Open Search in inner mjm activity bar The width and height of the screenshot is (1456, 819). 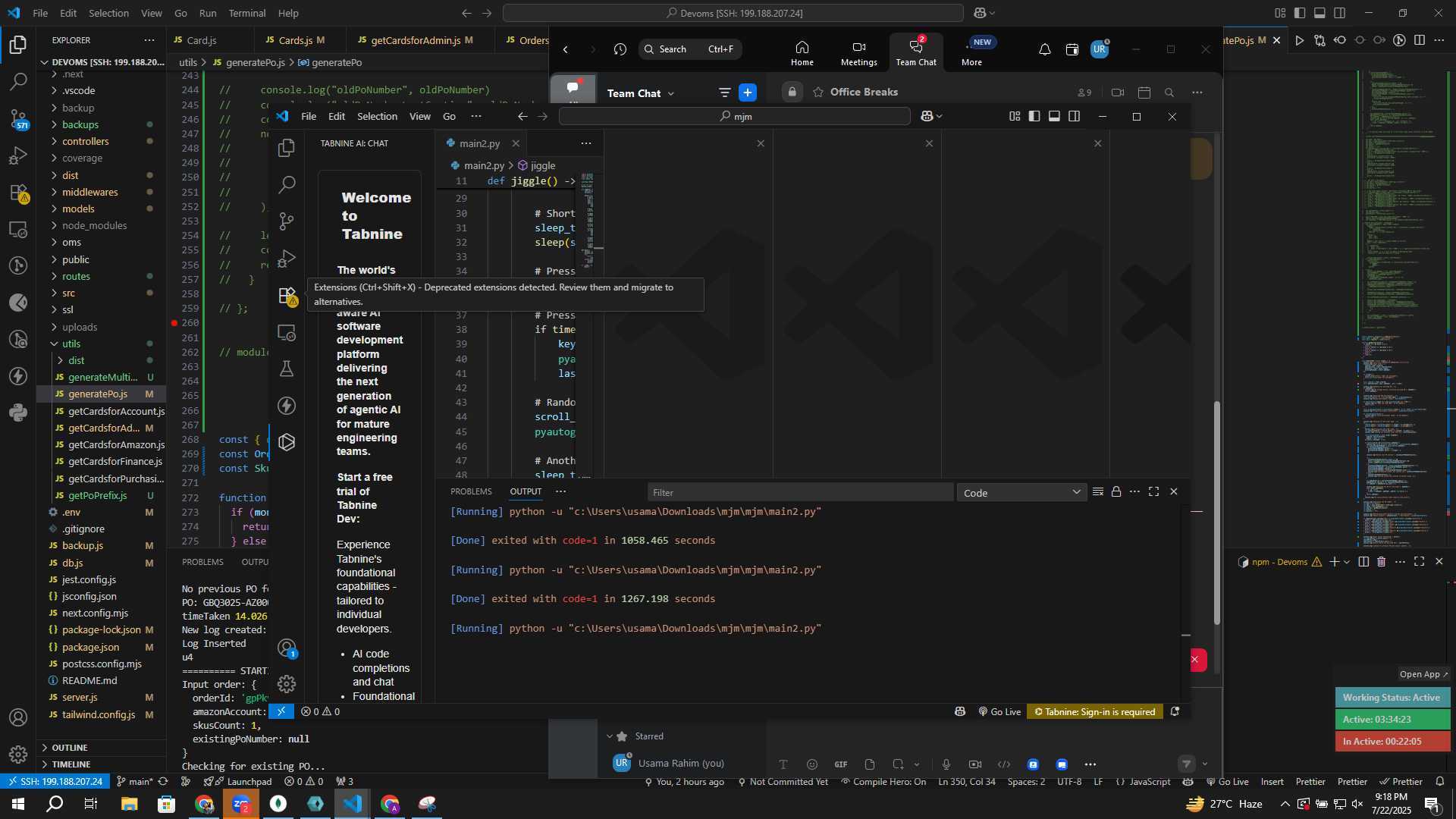point(287,184)
